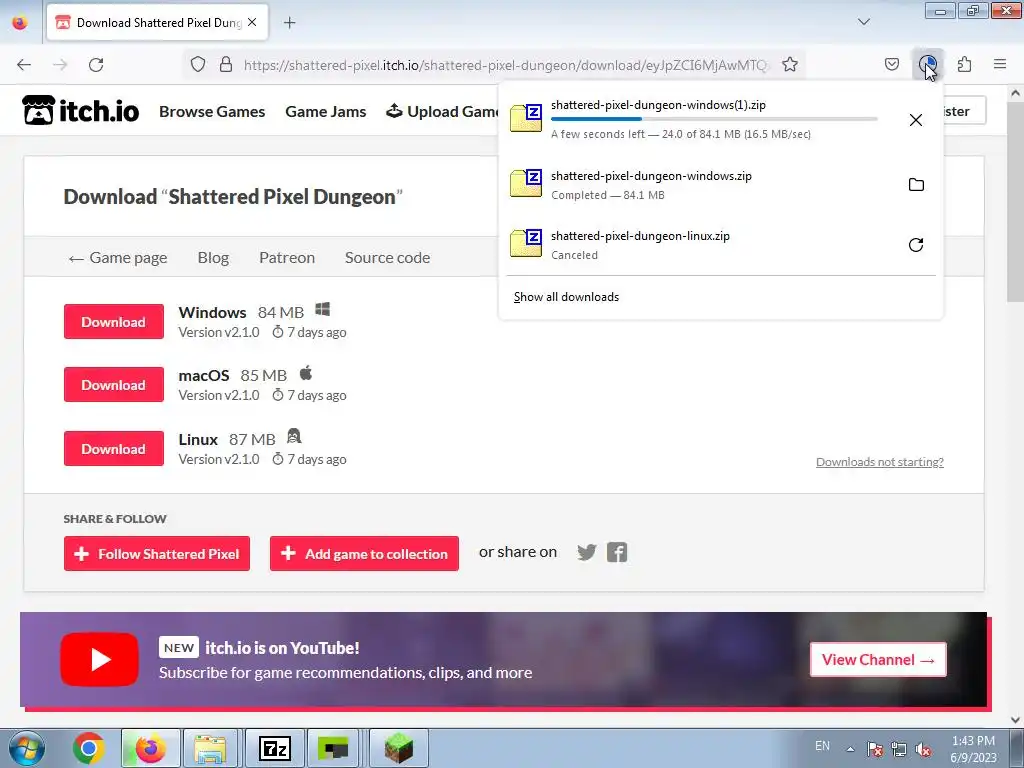Click the YouTube play logo in banner
Viewport: 1024px width, 768px height.
point(99,660)
